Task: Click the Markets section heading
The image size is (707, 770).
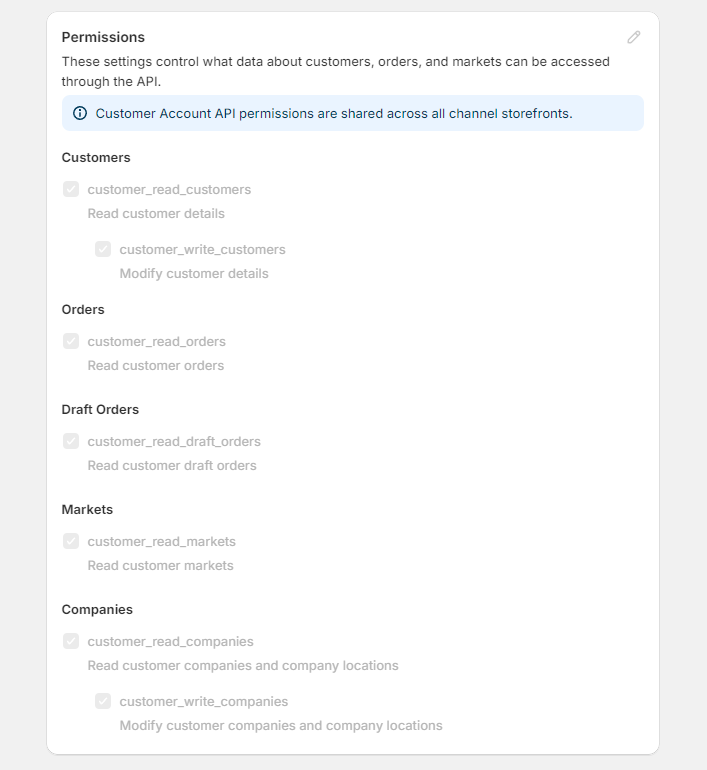Action: 87,509
